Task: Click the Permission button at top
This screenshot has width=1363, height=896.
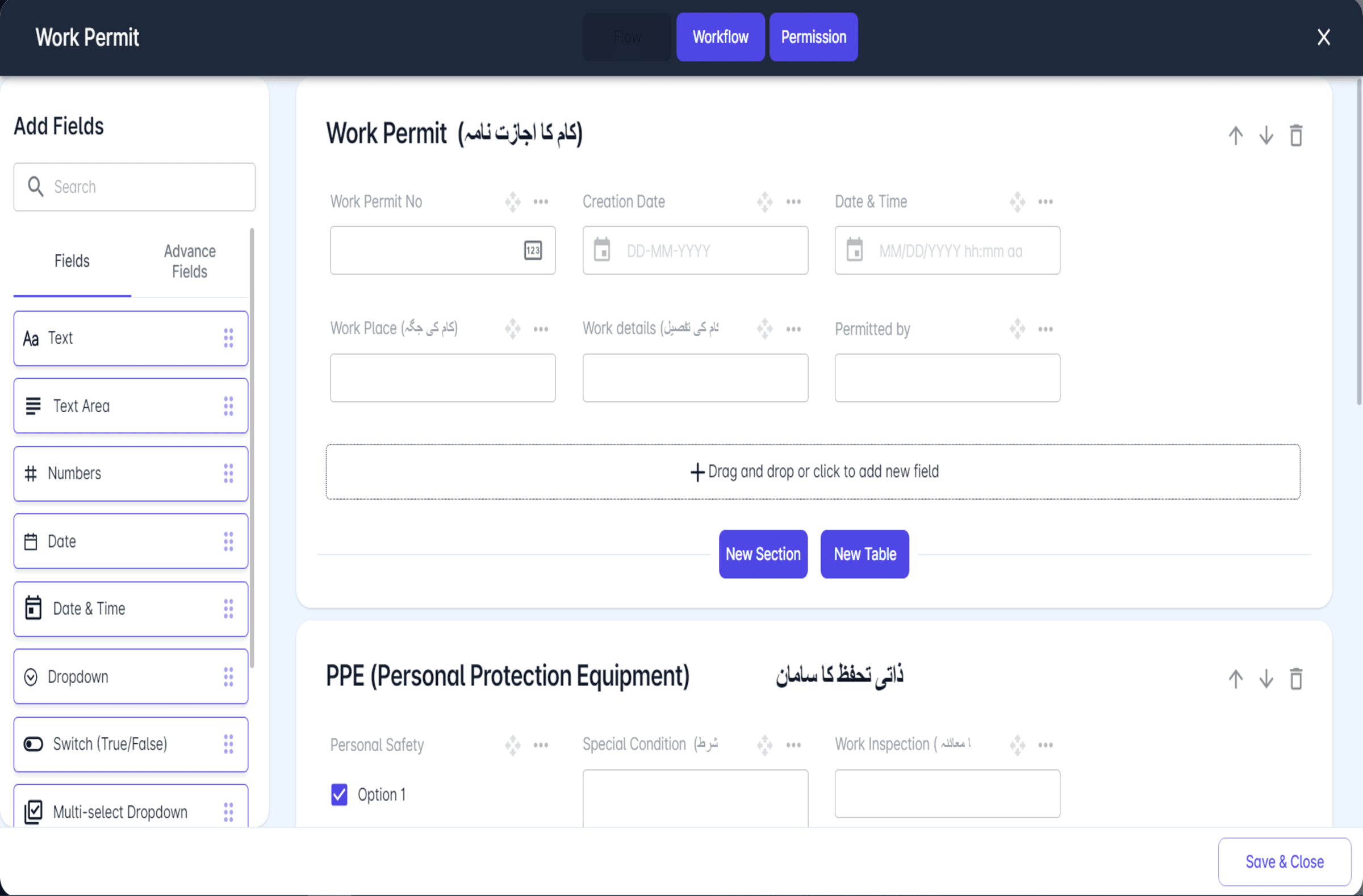Action: [x=813, y=36]
